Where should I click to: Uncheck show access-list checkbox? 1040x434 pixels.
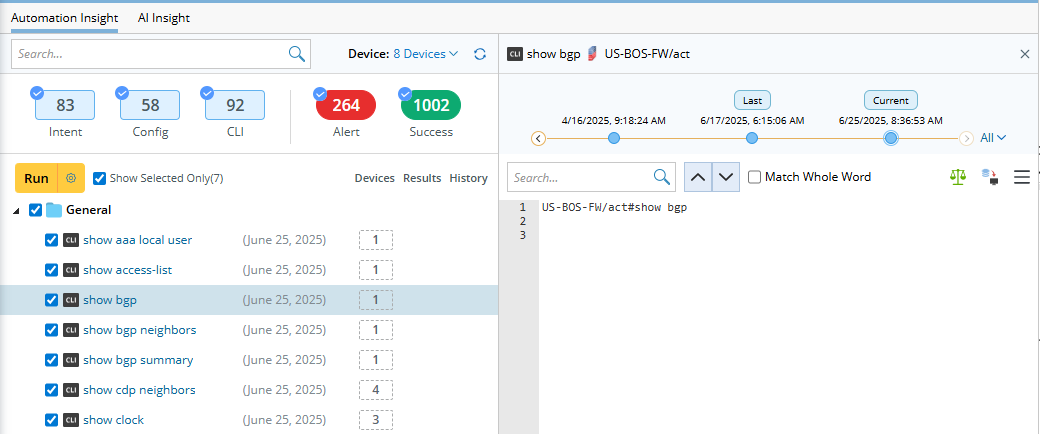pyautogui.click(x=51, y=270)
